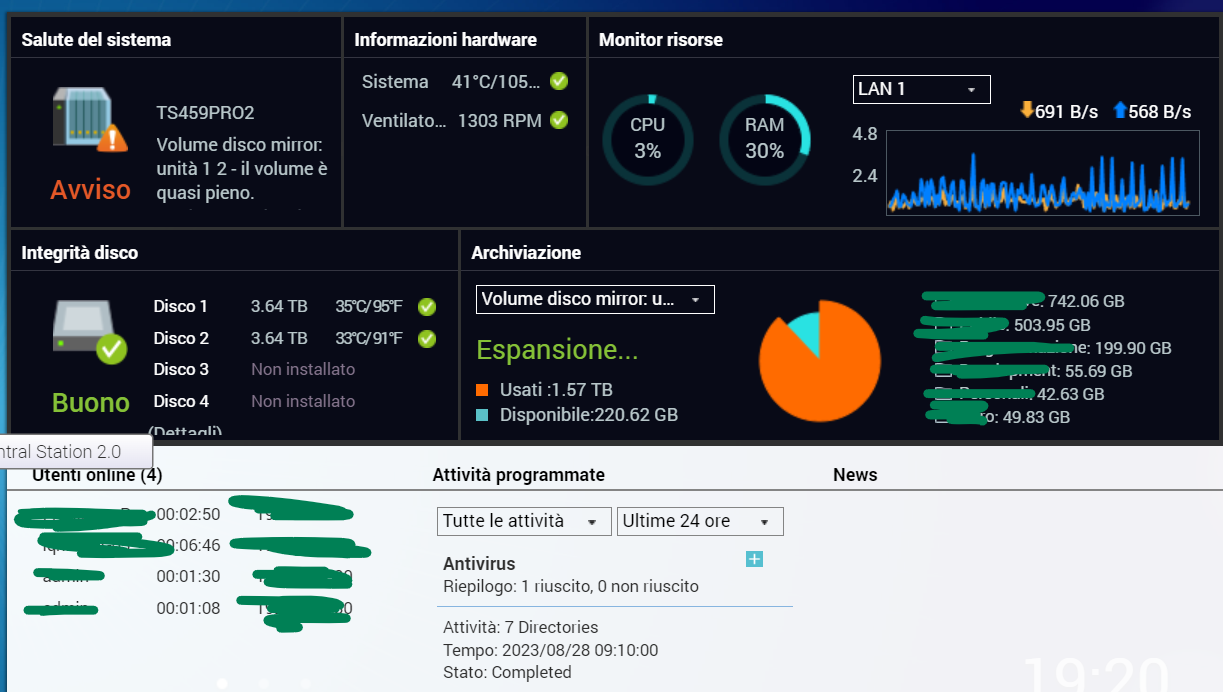Click the square marker beside 55.69 GB folder
Screen dimensions: 1223x692
click(941, 371)
